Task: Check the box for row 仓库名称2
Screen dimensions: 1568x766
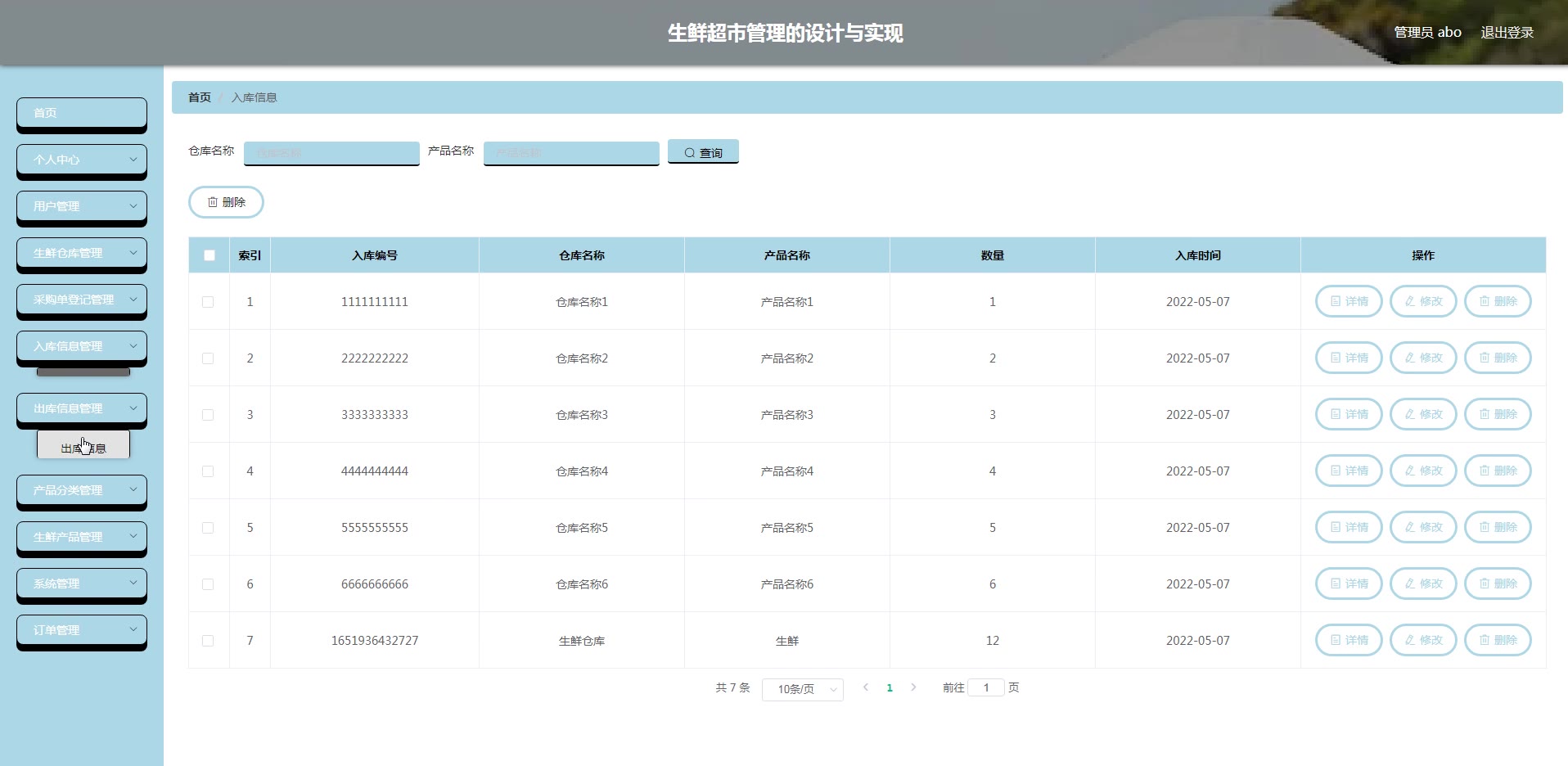Action: pos(208,358)
